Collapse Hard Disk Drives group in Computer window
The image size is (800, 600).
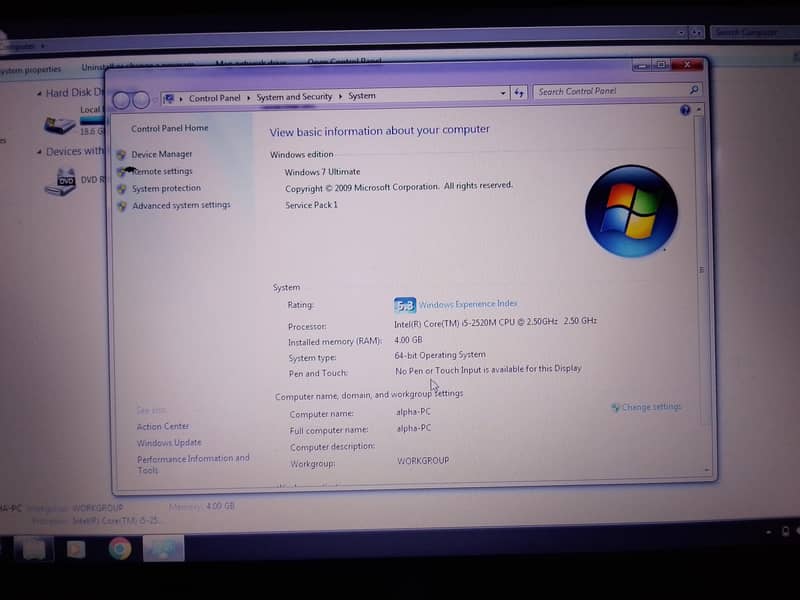pyautogui.click(x=39, y=93)
